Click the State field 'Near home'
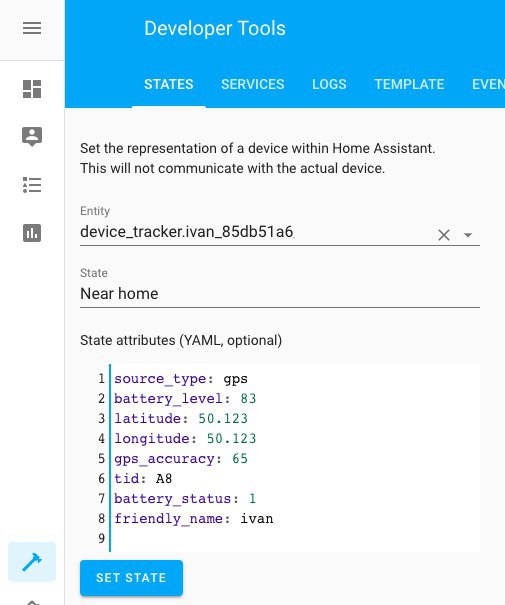Image resolution: width=505 pixels, height=605 pixels. [x=280, y=294]
